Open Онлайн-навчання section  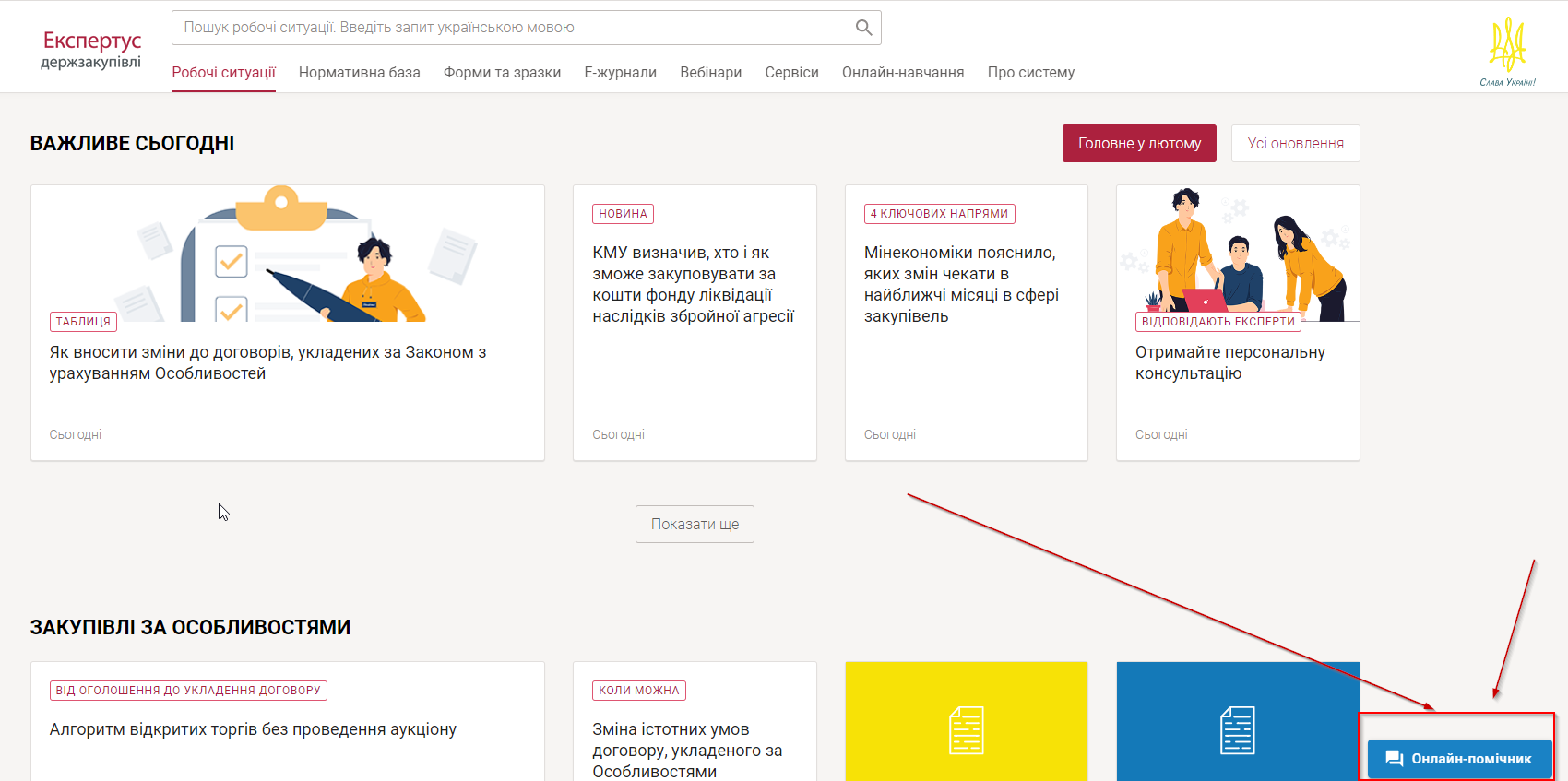(x=903, y=72)
